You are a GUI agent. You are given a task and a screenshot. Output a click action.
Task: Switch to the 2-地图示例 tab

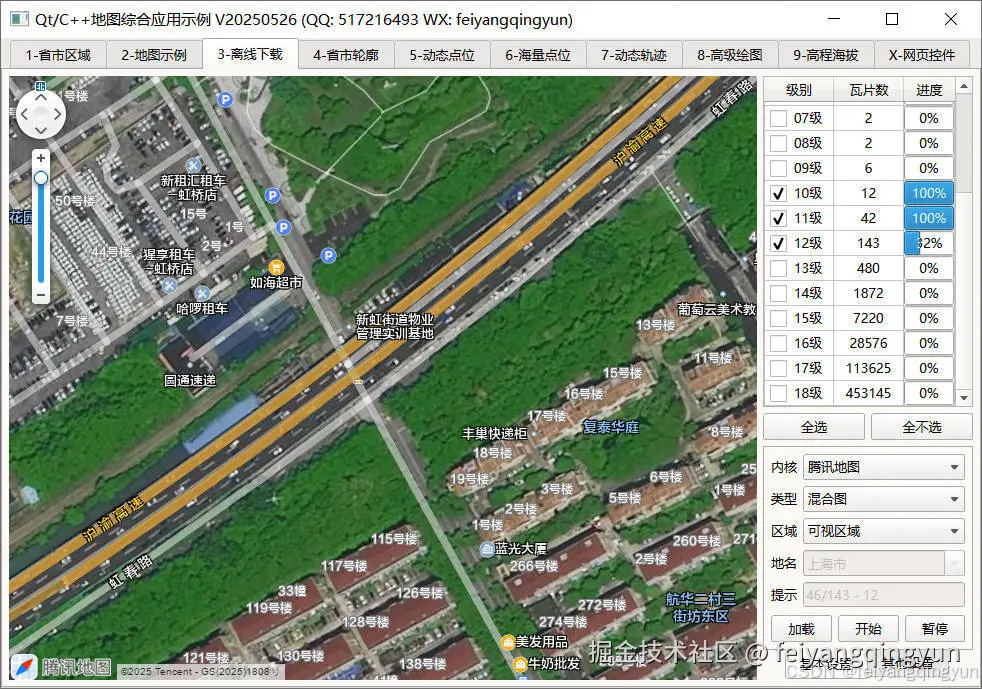point(154,55)
